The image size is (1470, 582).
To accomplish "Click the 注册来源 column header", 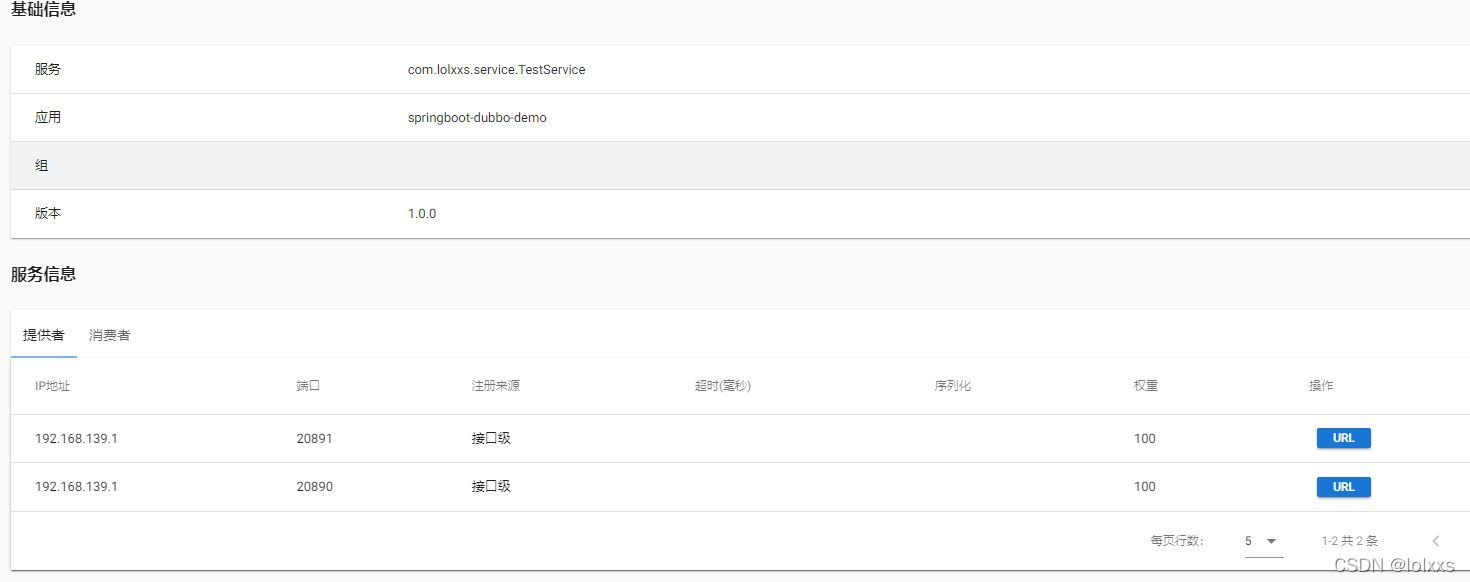I will pyautogui.click(x=496, y=386).
